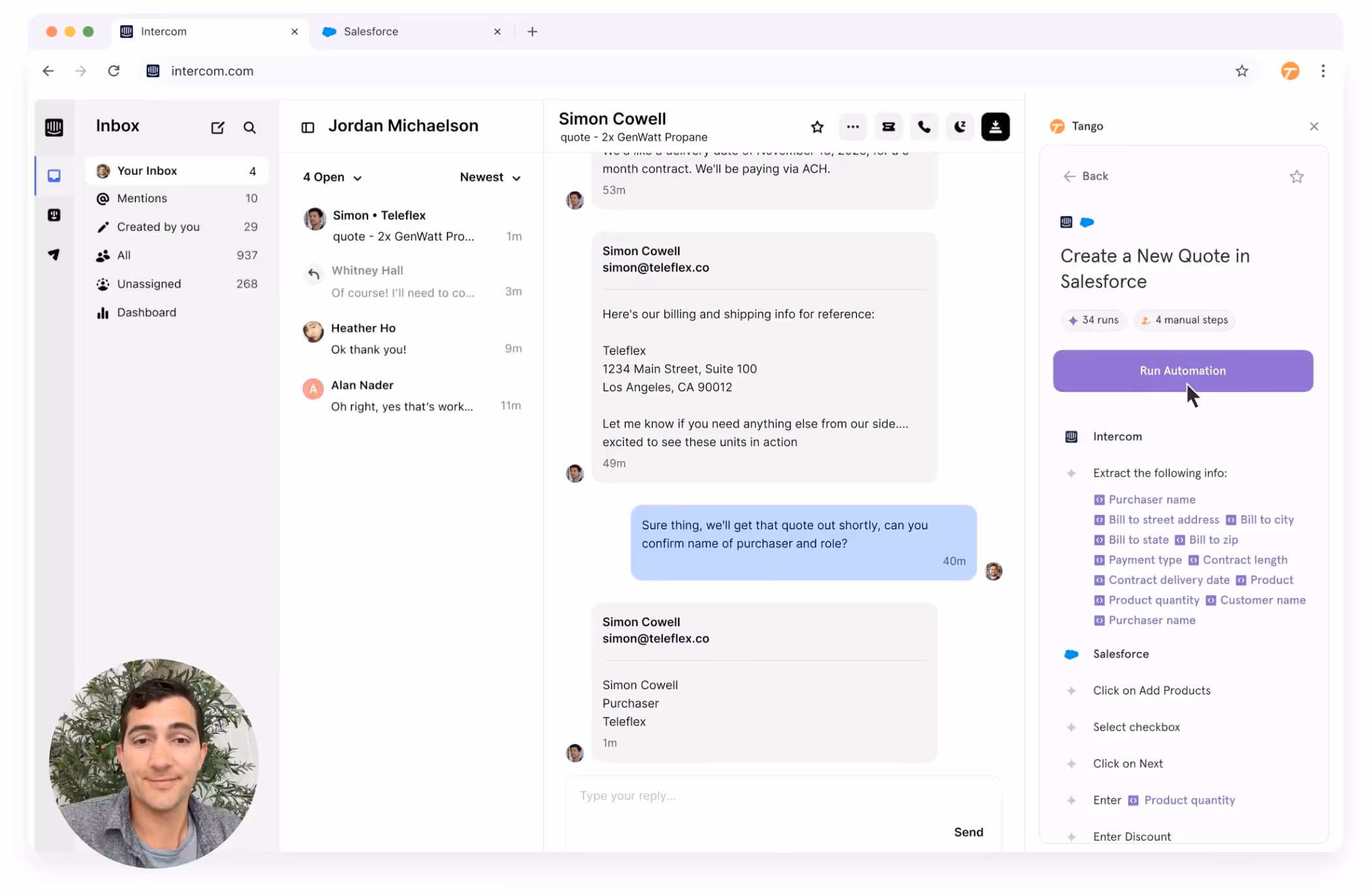Open the Simon • Teleflex conversation

pos(413,226)
